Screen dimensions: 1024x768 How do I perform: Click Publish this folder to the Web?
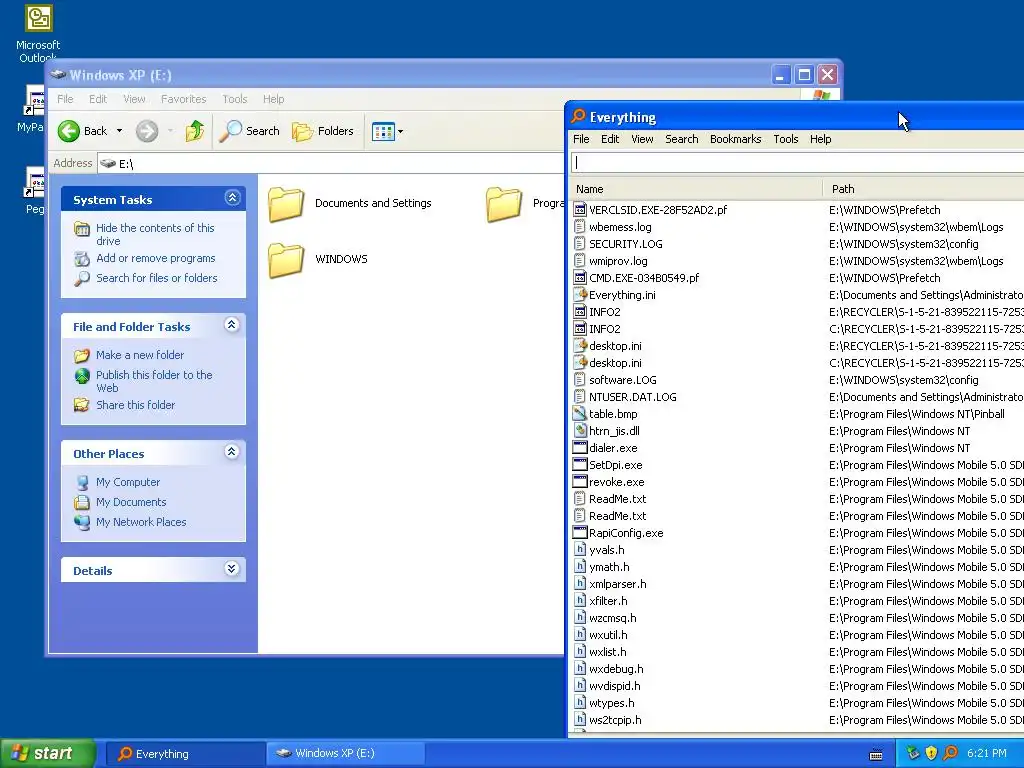coord(154,381)
